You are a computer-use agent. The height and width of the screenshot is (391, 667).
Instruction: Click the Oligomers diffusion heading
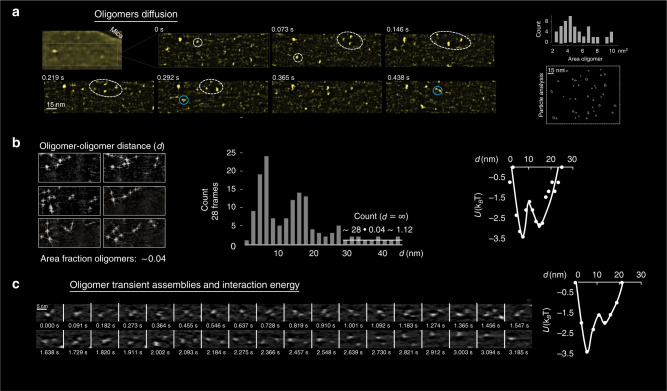pyautogui.click(x=136, y=14)
